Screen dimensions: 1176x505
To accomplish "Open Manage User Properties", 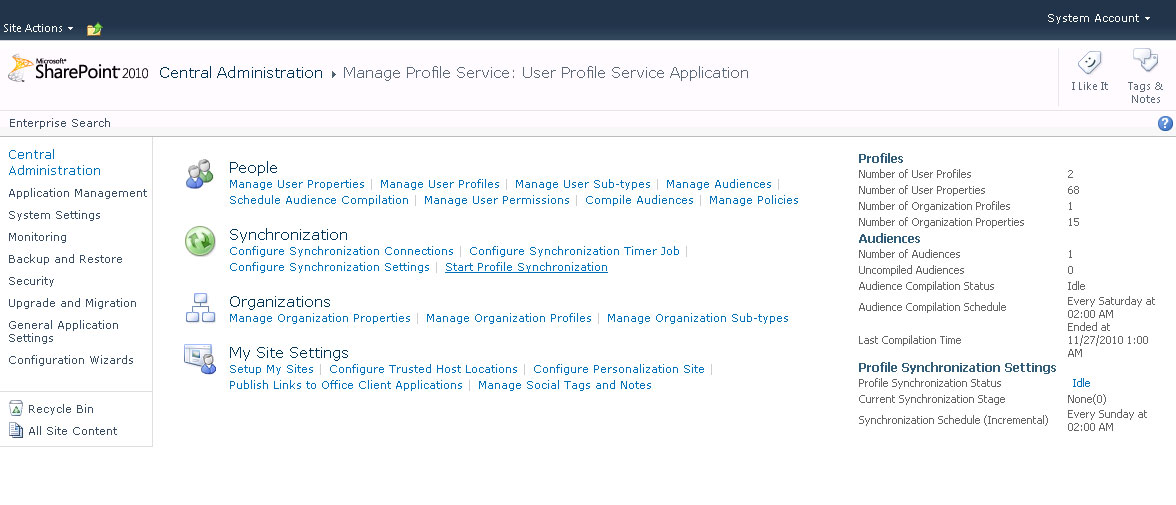I will (297, 184).
